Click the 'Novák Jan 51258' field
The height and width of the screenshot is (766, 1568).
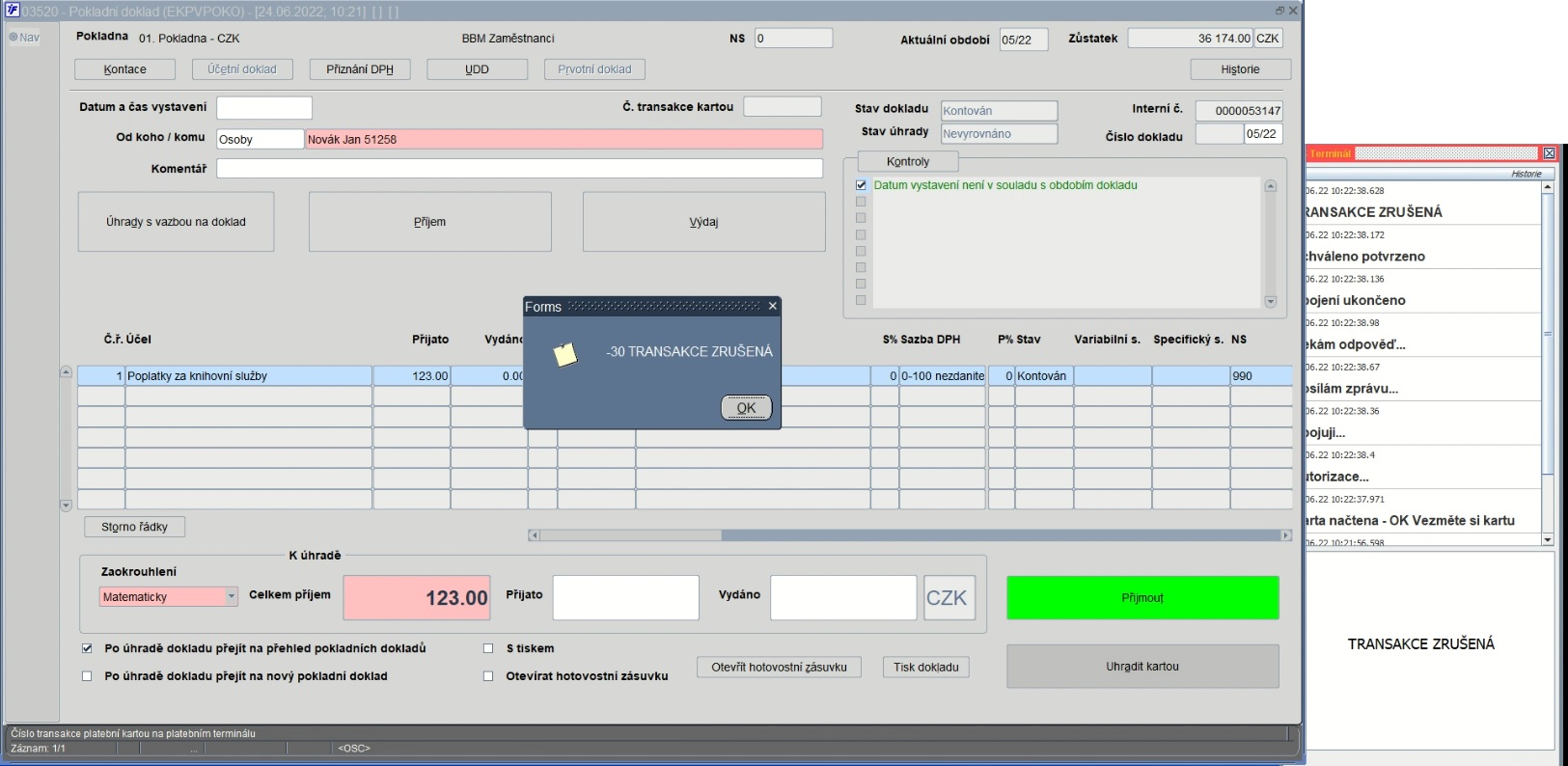point(564,139)
